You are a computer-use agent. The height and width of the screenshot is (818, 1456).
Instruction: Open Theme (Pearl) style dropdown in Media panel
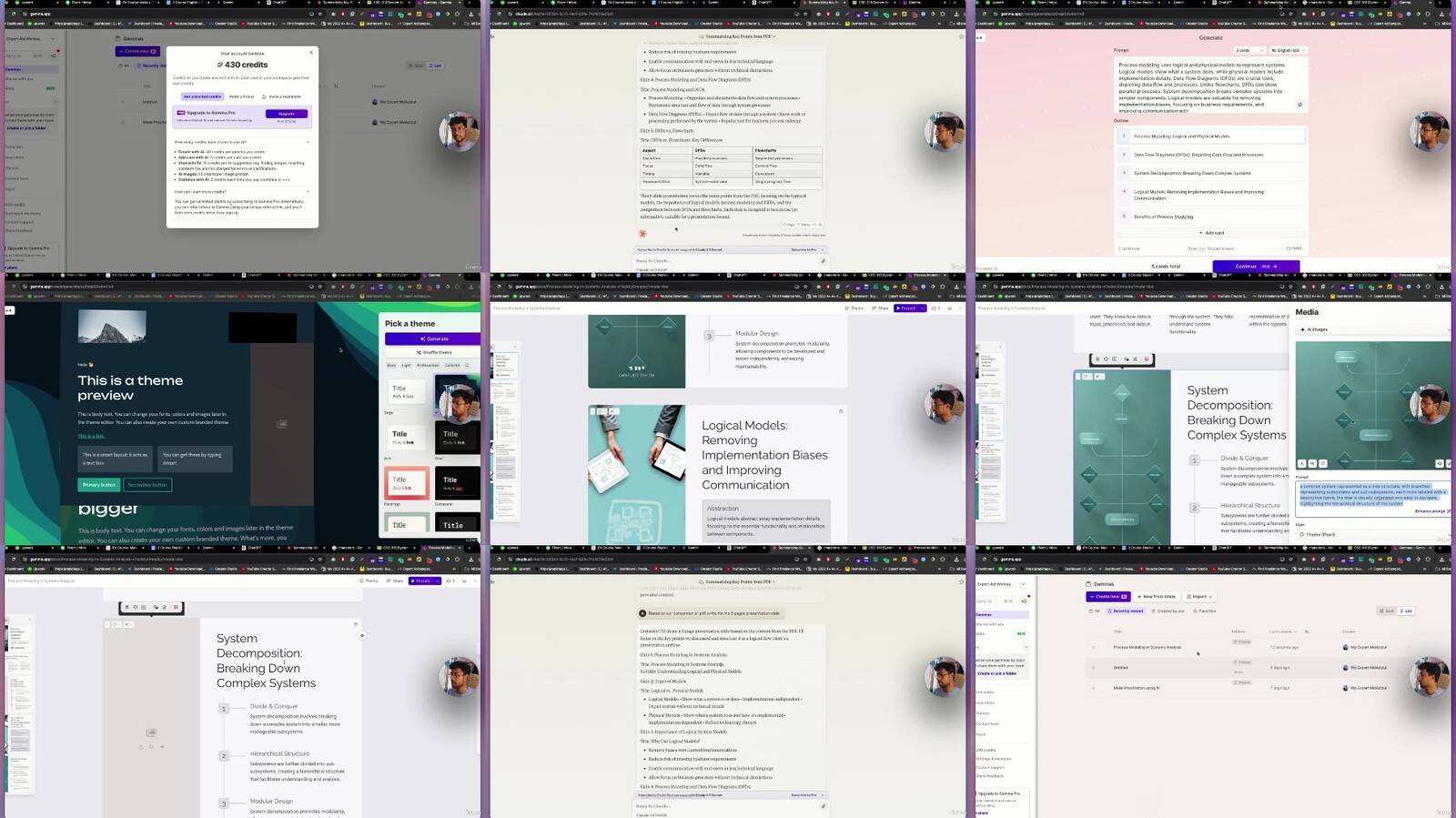pos(1372,534)
